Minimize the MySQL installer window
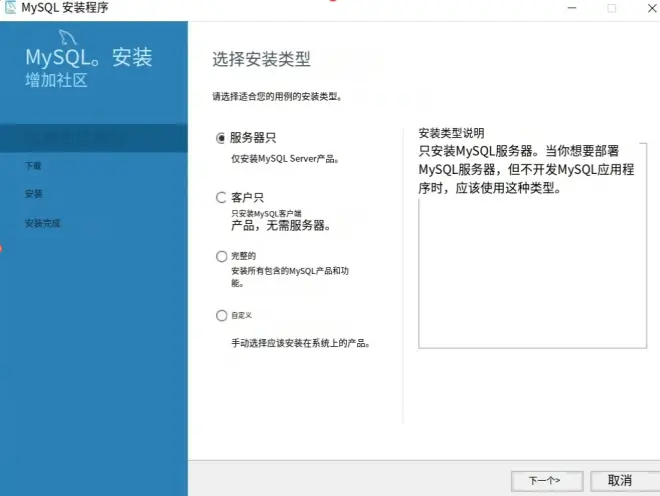 click(572, 8)
